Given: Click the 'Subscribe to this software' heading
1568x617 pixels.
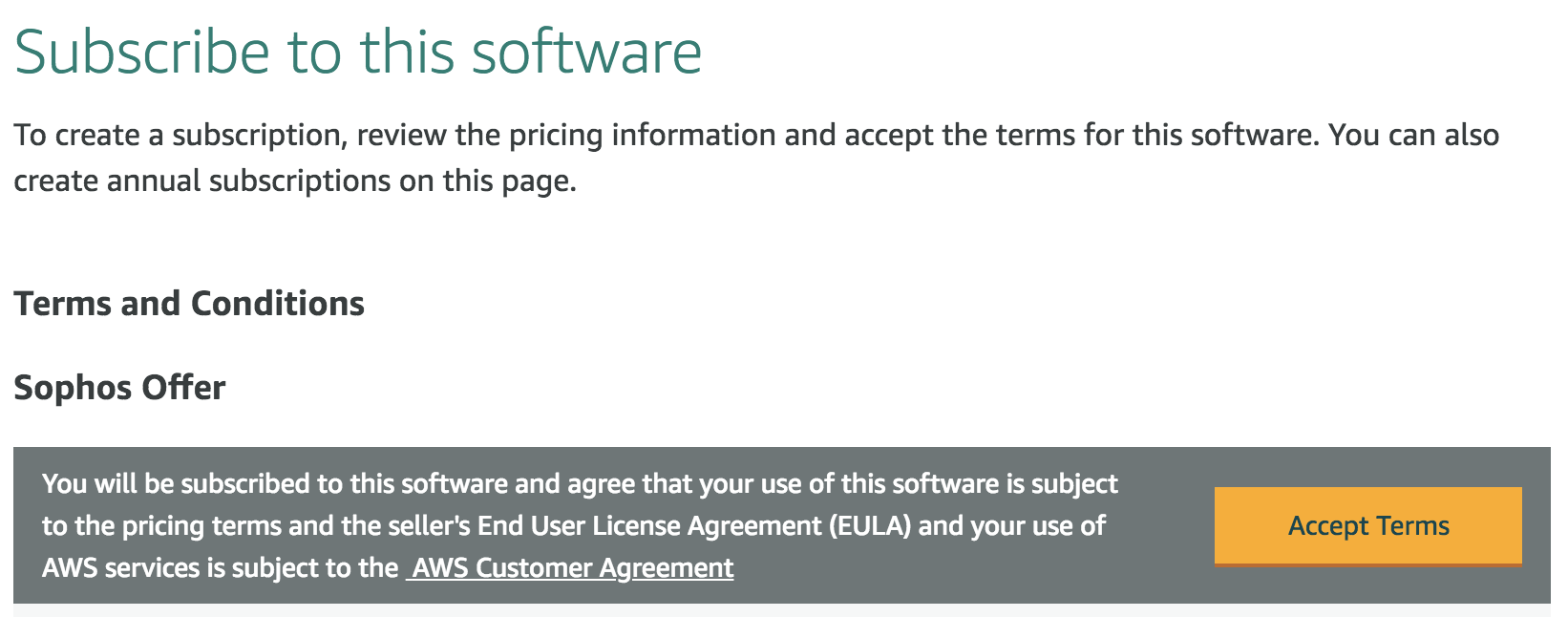Looking at the screenshot, I should [x=358, y=52].
